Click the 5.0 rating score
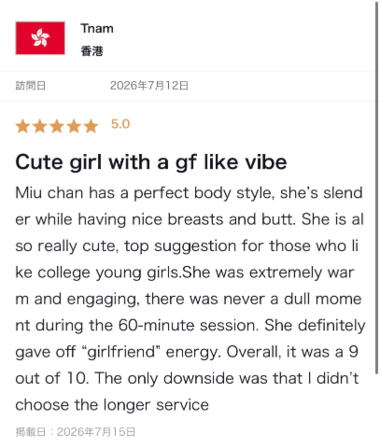Image resolution: width=380 pixels, height=448 pixels. pyautogui.click(x=120, y=124)
